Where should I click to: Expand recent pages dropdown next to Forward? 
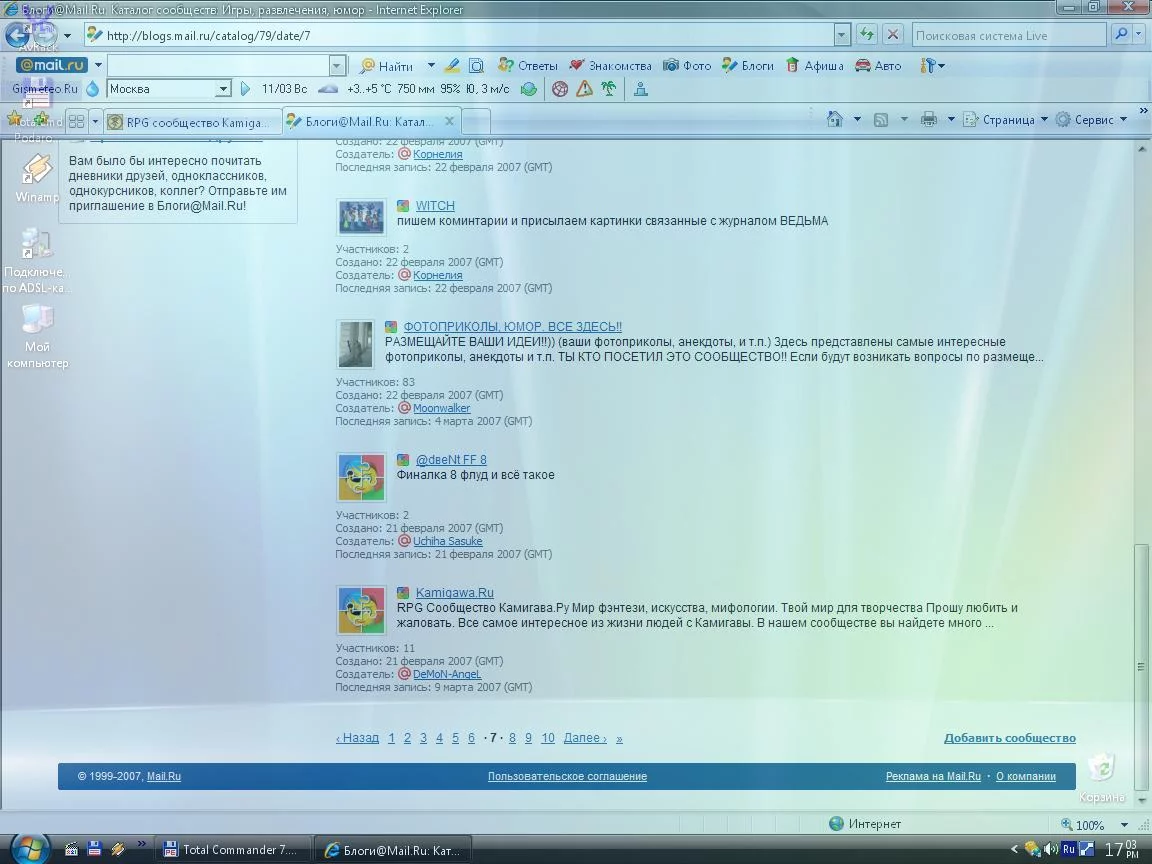coord(67,35)
